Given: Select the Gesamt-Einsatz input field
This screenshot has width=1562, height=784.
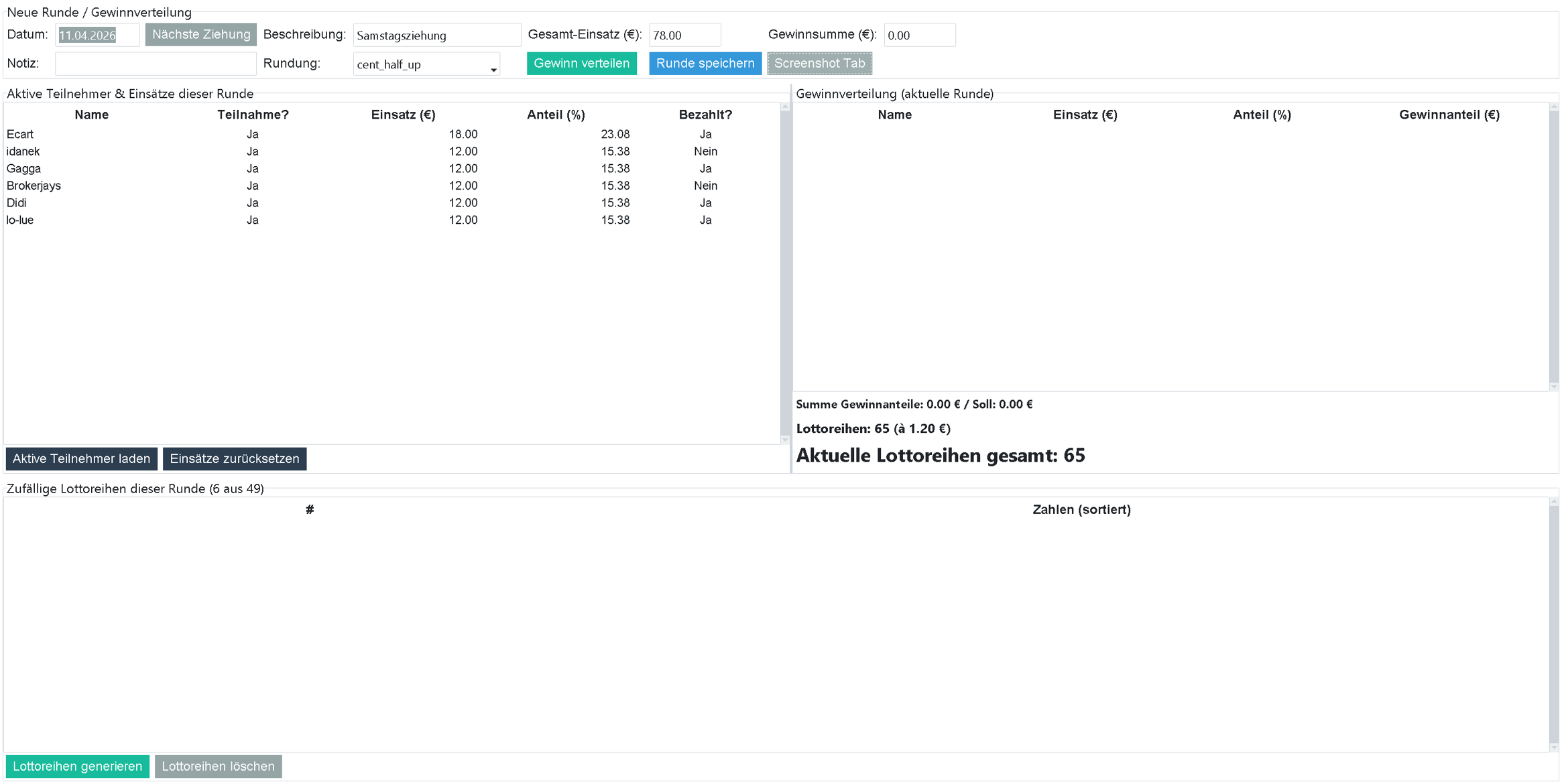Looking at the screenshot, I should (684, 35).
